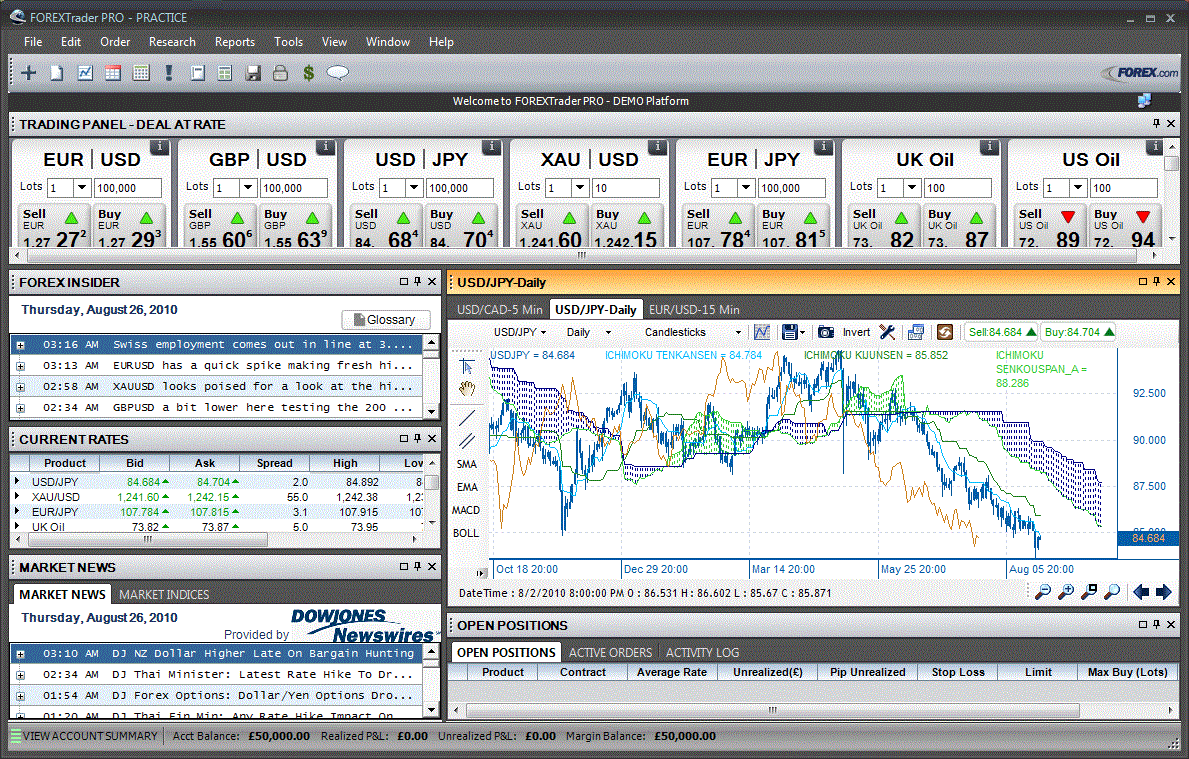Open the USD/JPY symbol dropdown on chart
Viewport: 1189px width, 759px height.
(x=519, y=332)
